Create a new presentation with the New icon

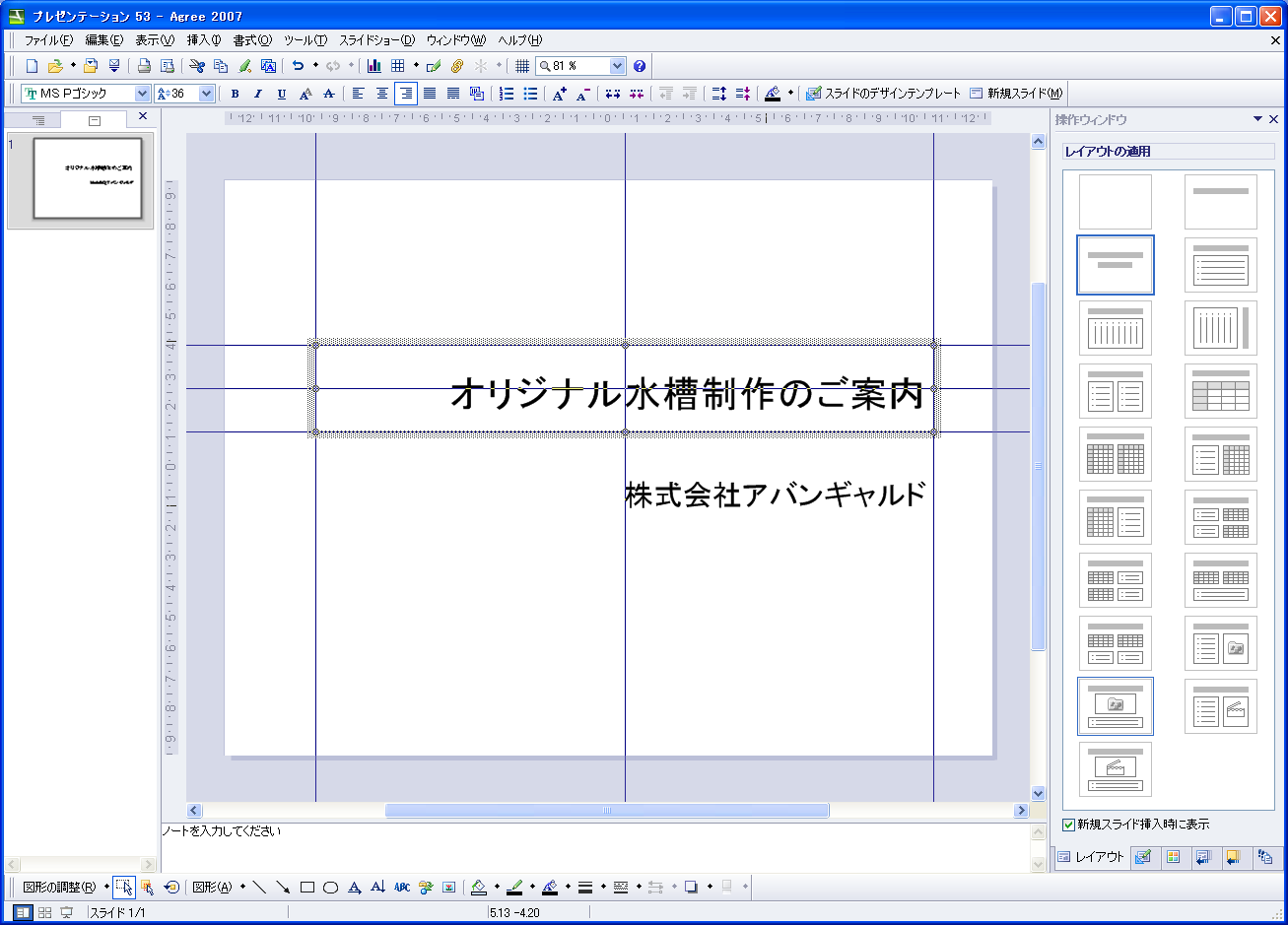click(32, 66)
